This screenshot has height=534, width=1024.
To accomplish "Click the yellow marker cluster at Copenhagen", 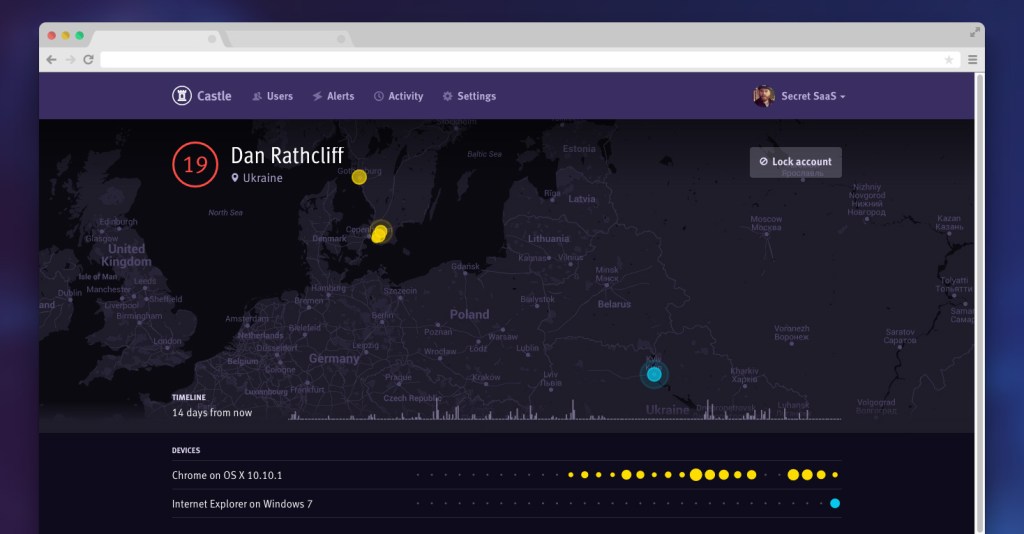I will (379, 234).
